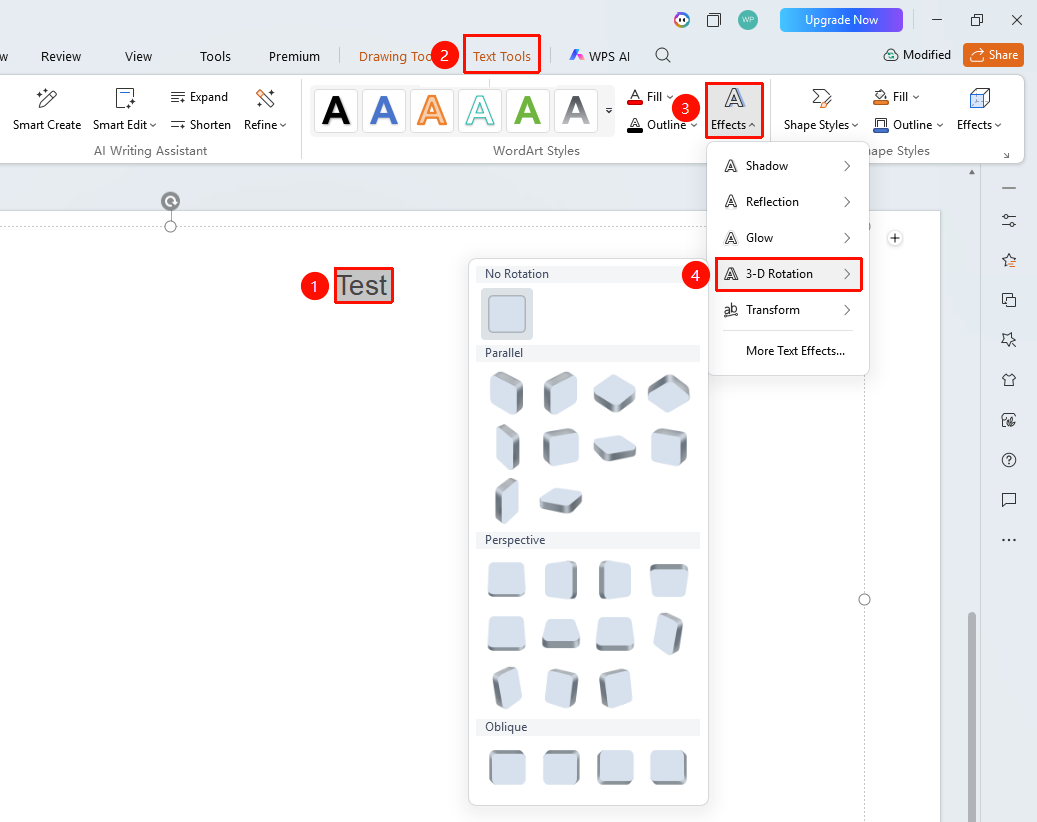Viewport: 1037px width, 822px height.
Task: Click the Shorten text tool
Action: coord(200,124)
